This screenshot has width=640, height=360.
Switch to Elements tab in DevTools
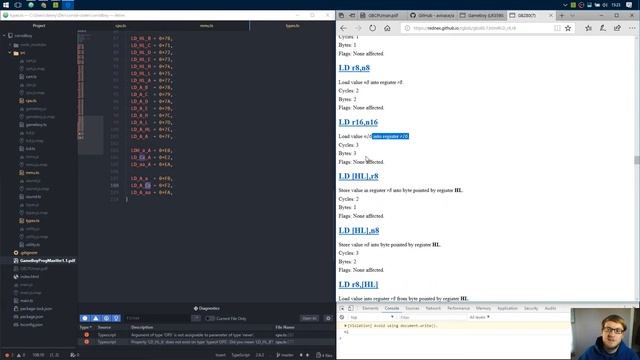tap(370, 309)
